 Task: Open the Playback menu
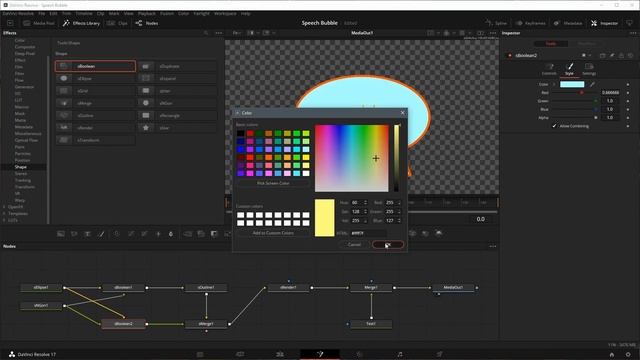[x=147, y=13]
